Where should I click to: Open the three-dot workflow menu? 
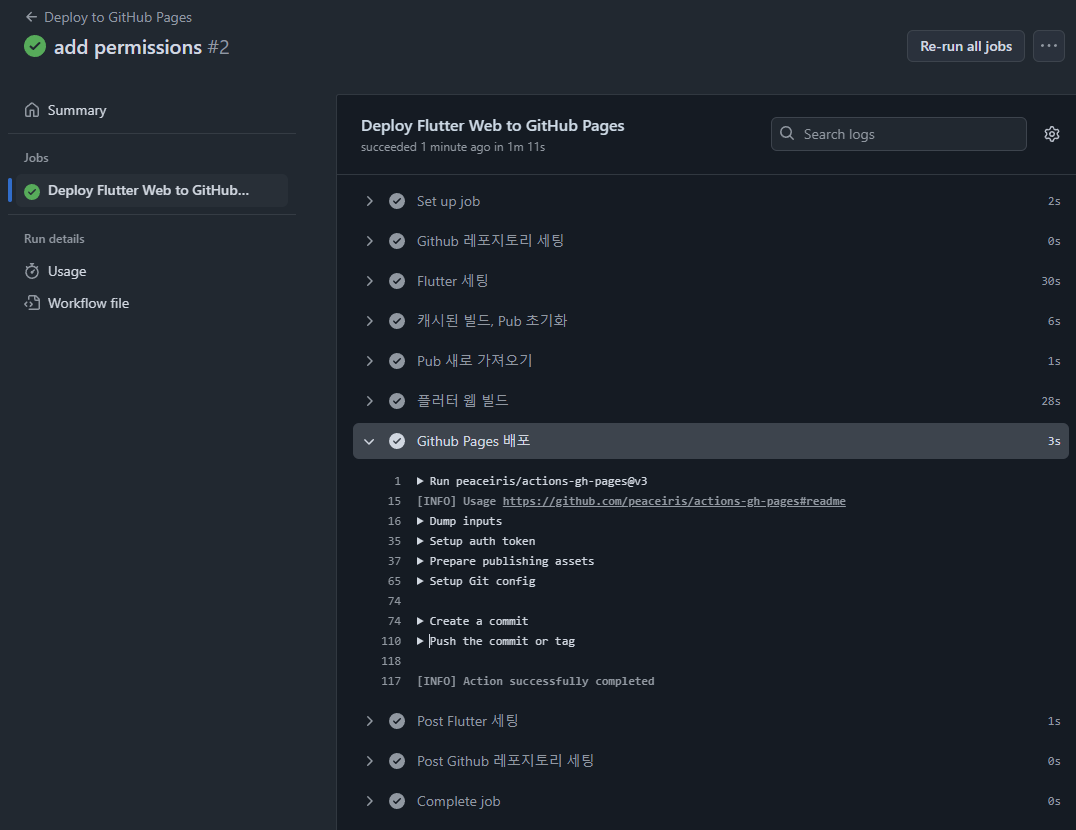coord(1049,46)
